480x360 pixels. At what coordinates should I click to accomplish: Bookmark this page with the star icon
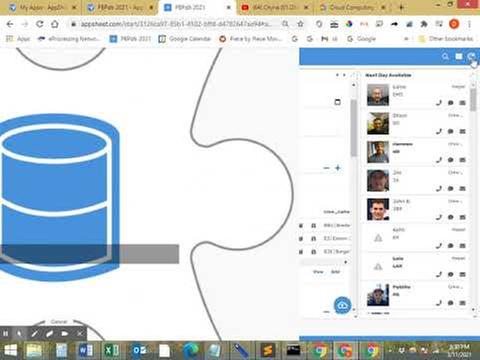click(300, 24)
